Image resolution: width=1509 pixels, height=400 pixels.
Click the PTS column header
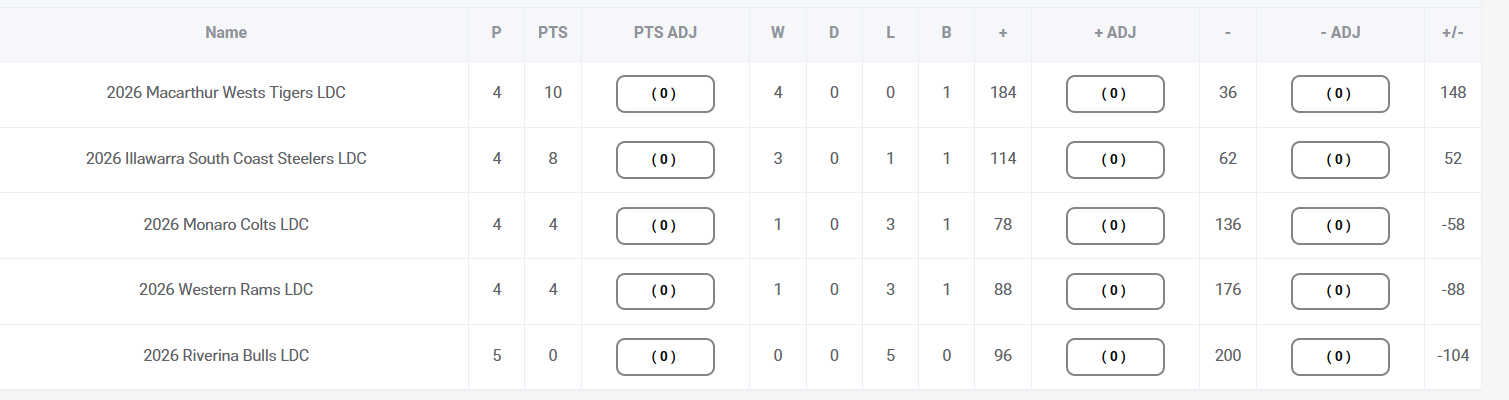[x=552, y=32]
